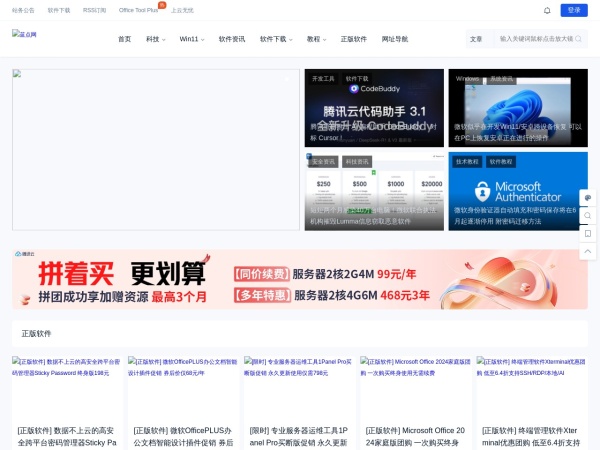Open the Microsoft Authenticator article card
Viewport: 600px width, 450px height.
518,191
